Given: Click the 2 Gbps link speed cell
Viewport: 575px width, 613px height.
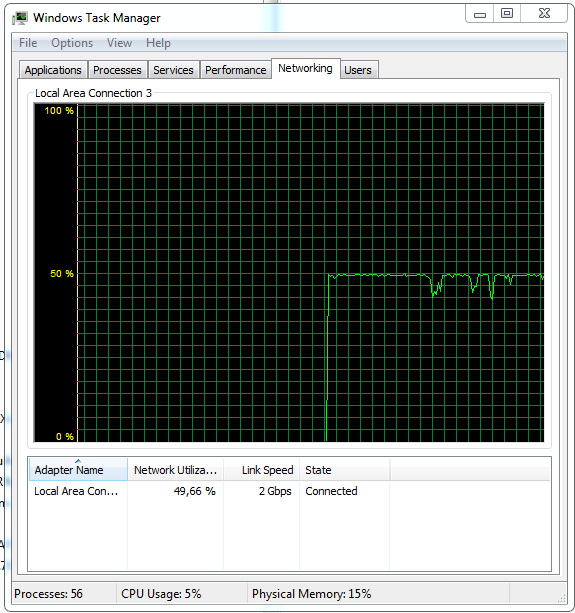Looking at the screenshot, I should 275,491.
